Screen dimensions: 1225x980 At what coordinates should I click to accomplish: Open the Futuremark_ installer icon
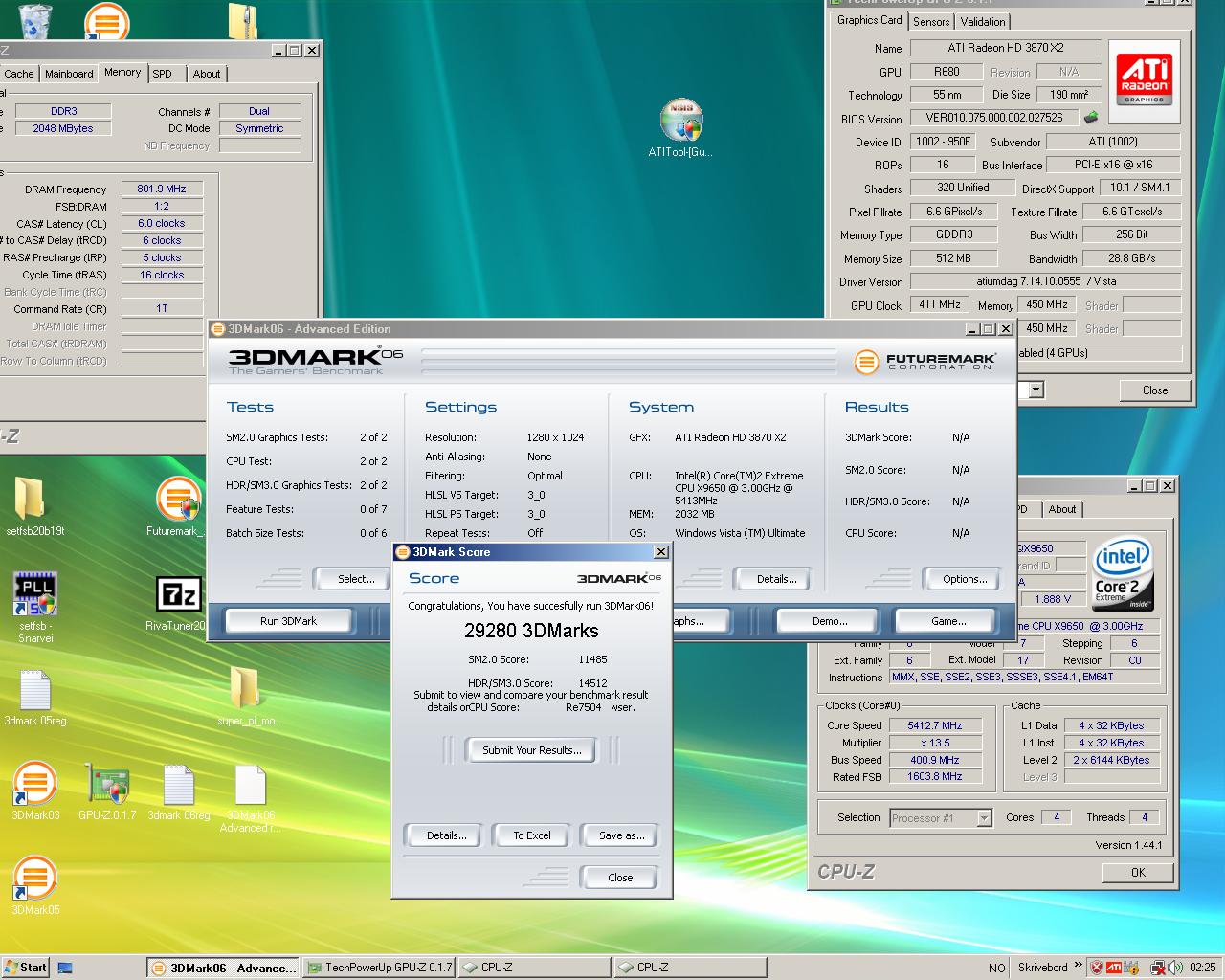coord(178,500)
